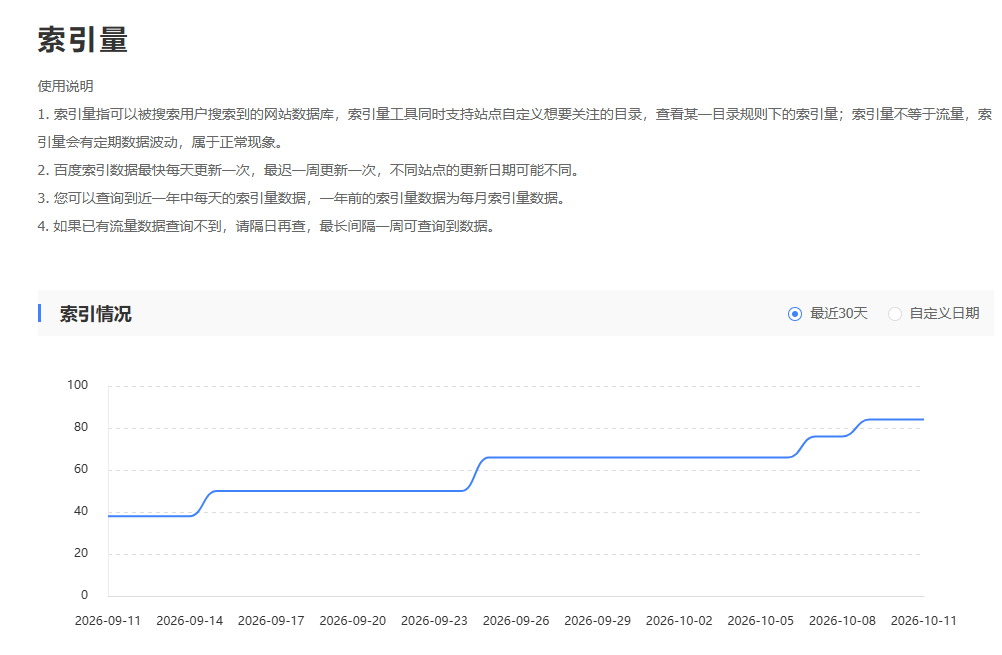Click the x-axis date 2026-10-05
Screen dimensions: 1002x655
tap(760, 620)
